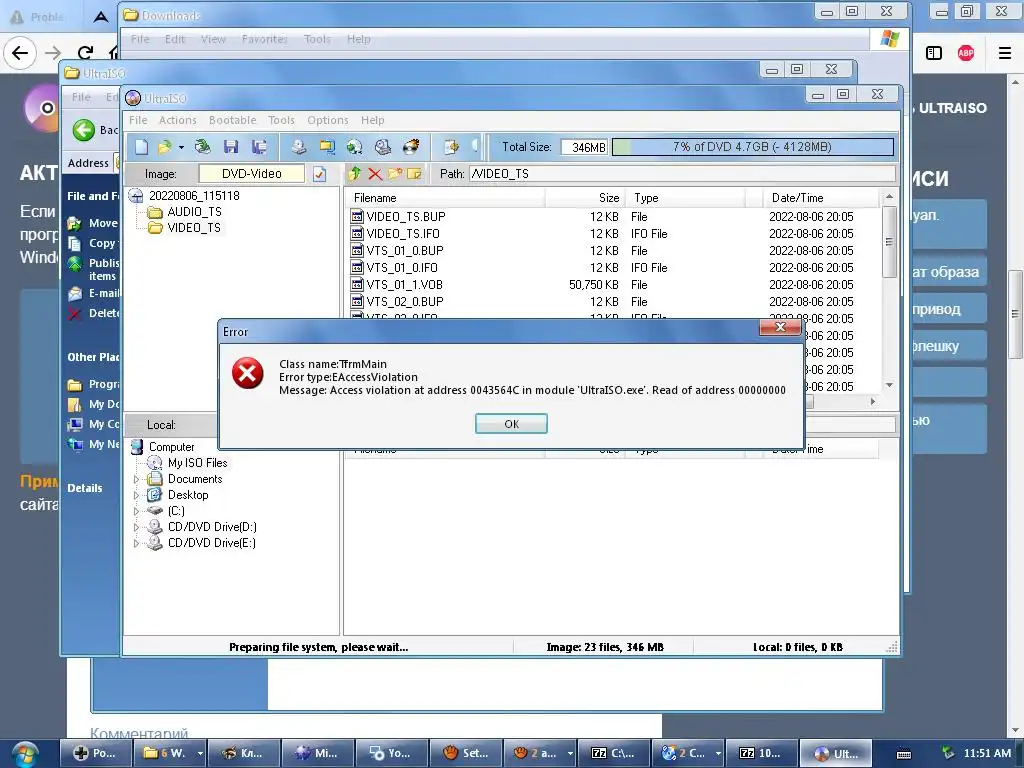Click the New Folder icon beside delete
This screenshot has height=768, width=1024.
pyautogui.click(x=394, y=174)
